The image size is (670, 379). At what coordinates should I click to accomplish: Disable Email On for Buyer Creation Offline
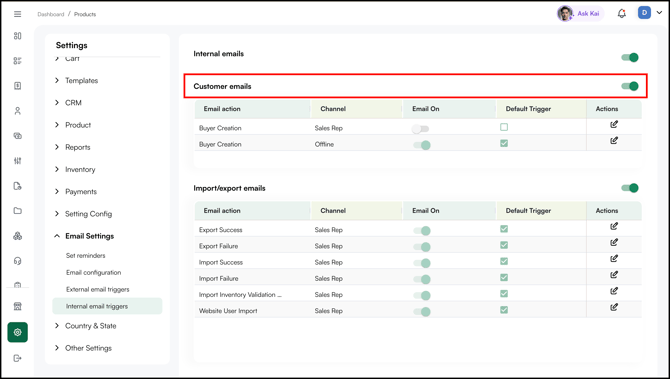pyautogui.click(x=422, y=145)
